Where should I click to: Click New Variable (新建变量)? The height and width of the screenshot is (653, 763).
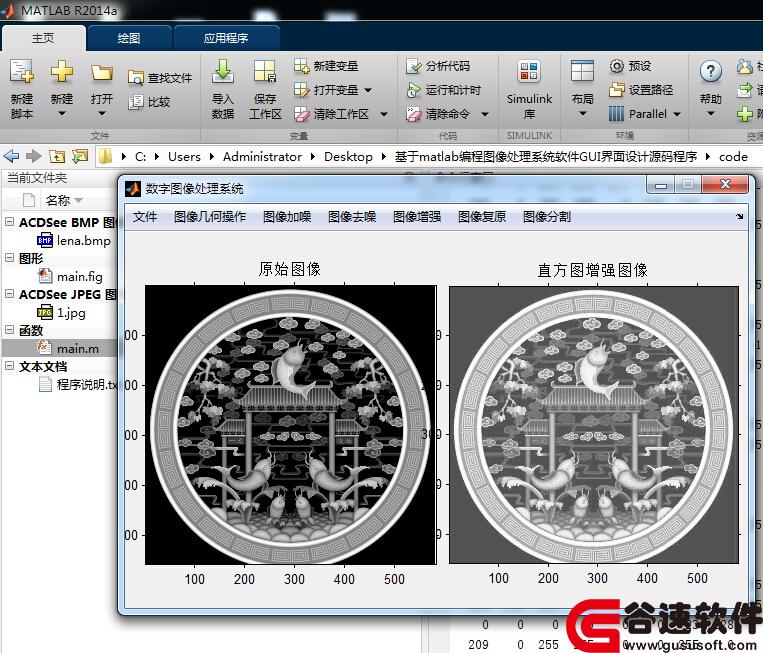coord(326,66)
